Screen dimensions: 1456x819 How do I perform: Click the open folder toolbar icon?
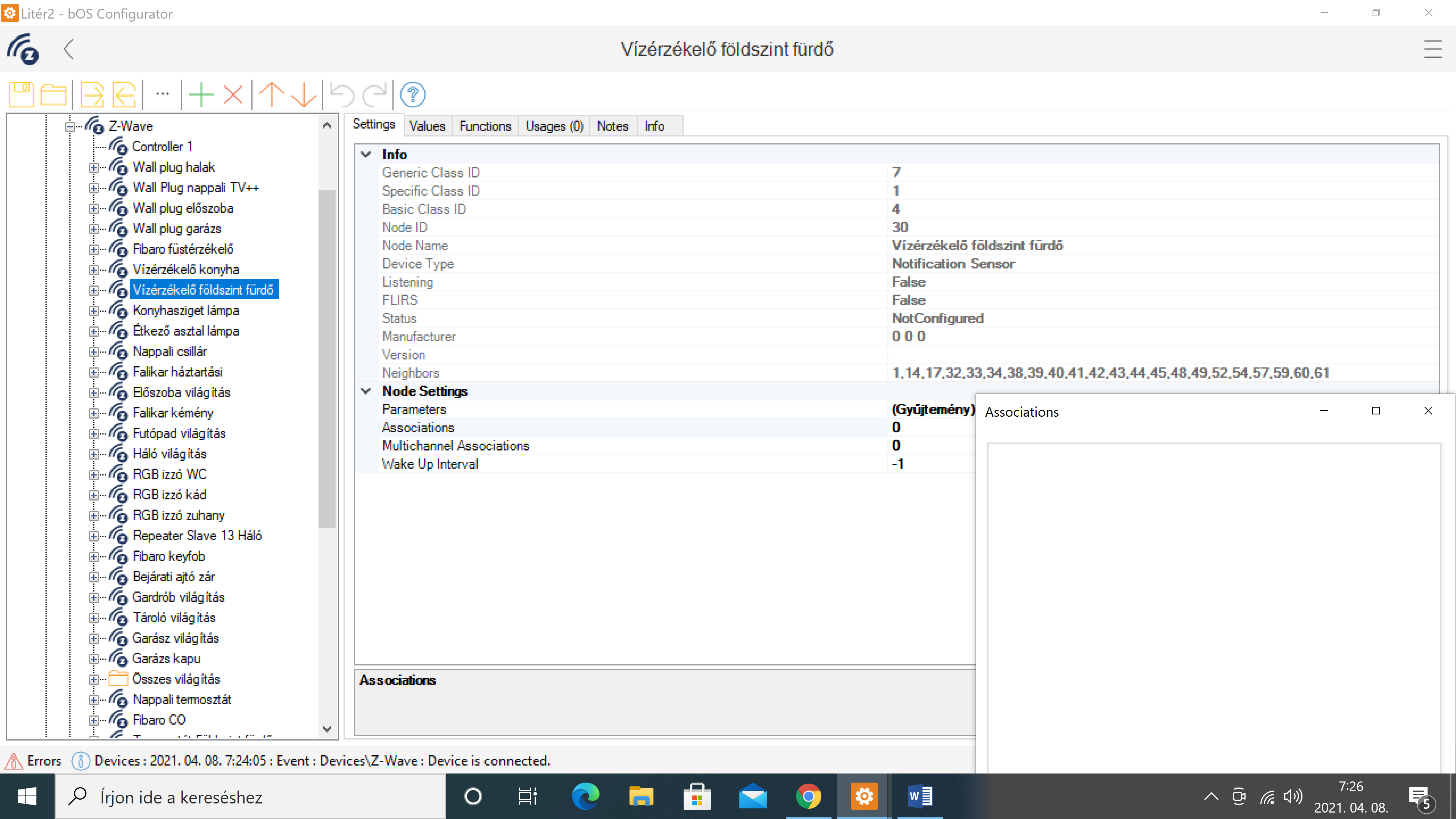tap(53, 94)
